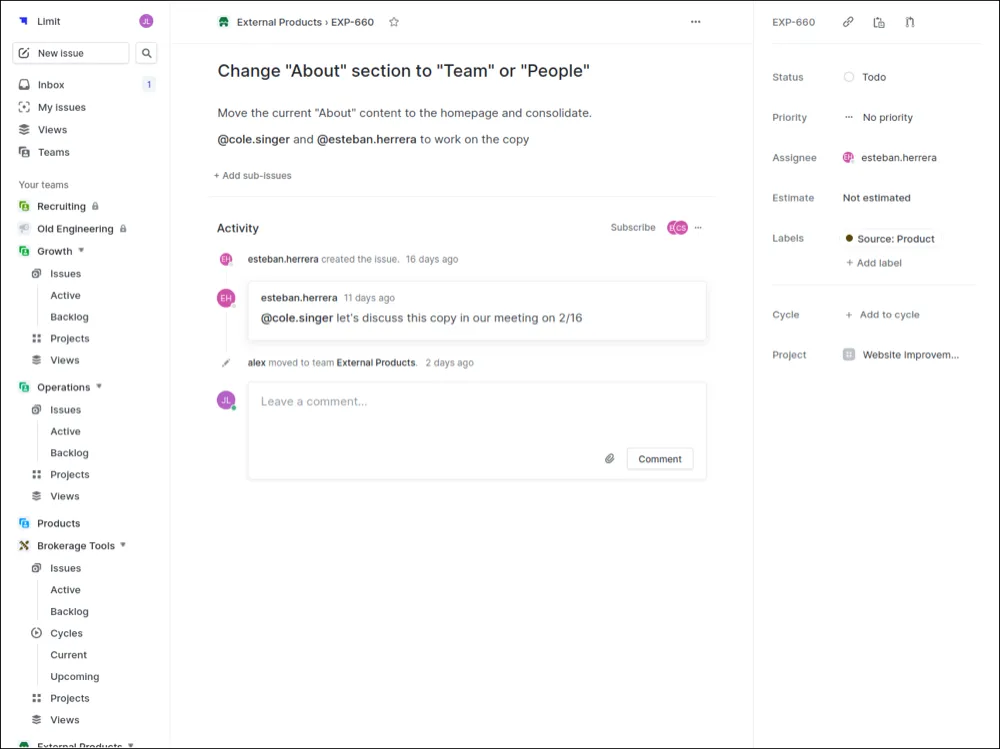Screen dimensions: 1000x749
Task: Attach a file with the paperclip icon
Action: (609, 458)
